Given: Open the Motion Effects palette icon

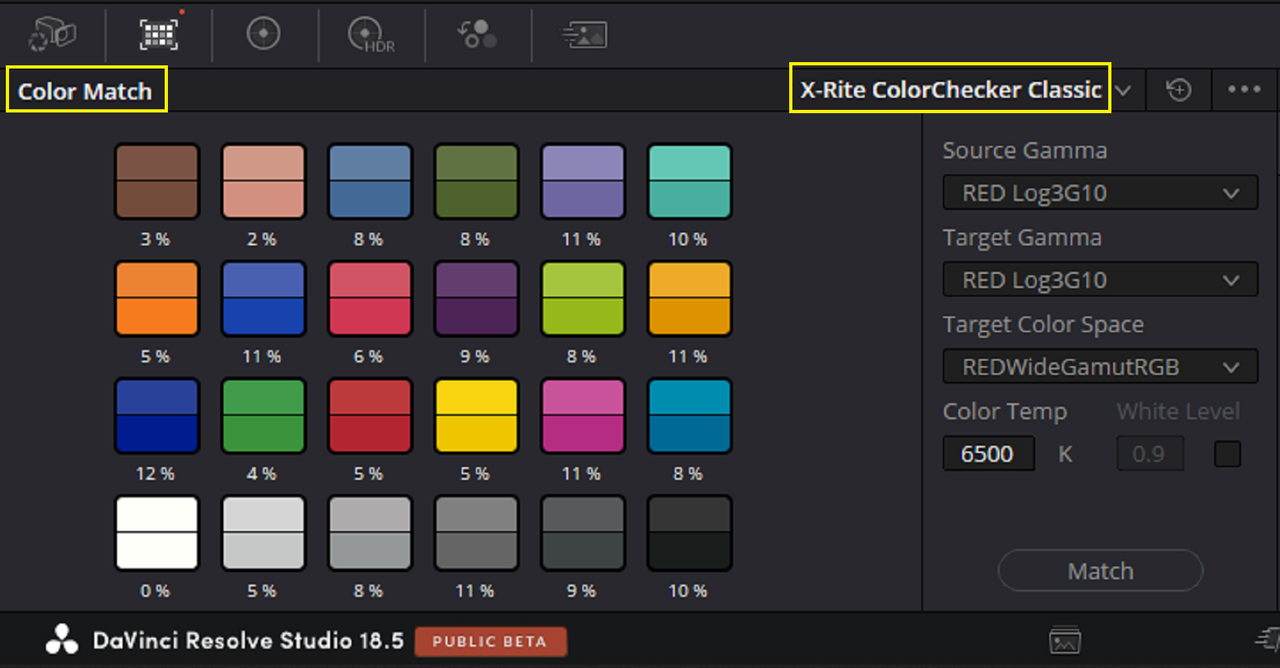Looking at the screenshot, I should [x=584, y=34].
